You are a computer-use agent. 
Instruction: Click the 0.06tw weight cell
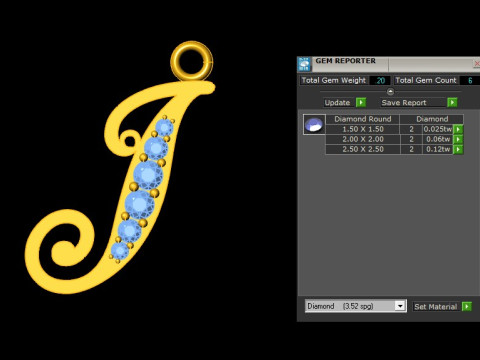(438, 139)
